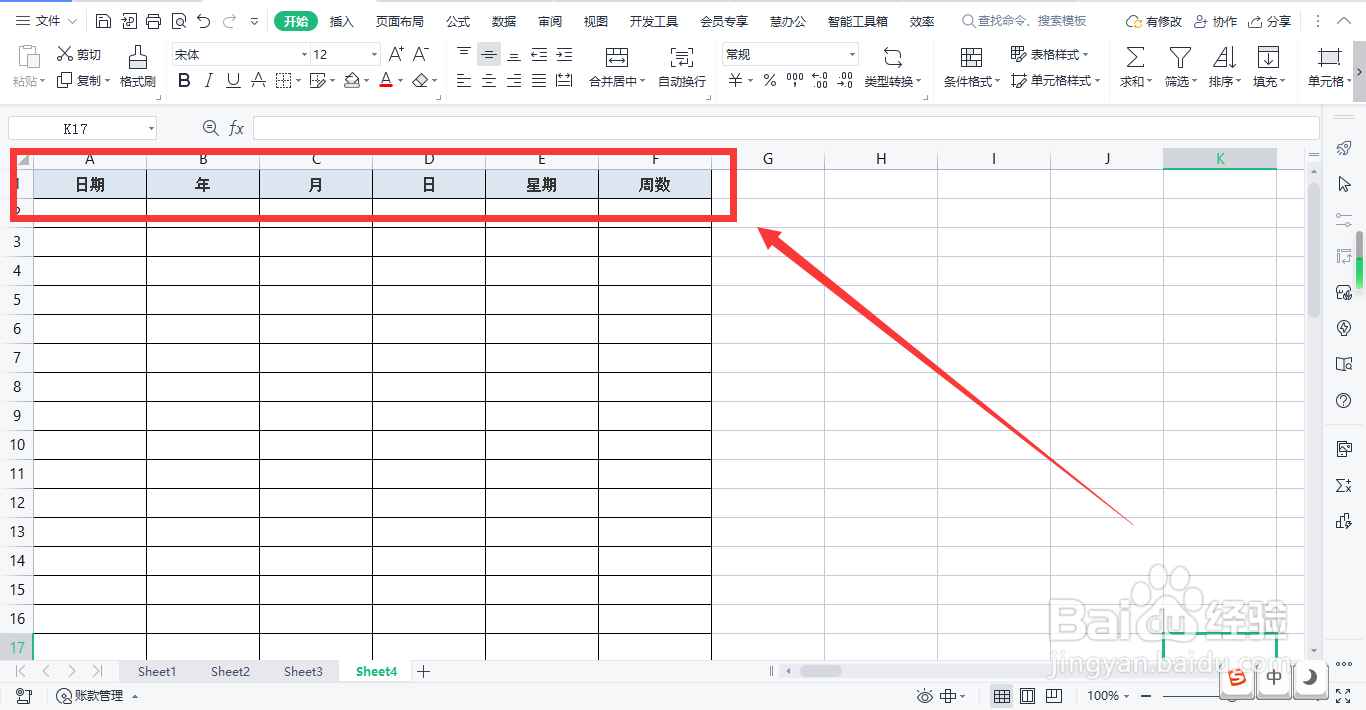Decrease font size with A- icon
This screenshot has height=710, width=1366.
point(421,55)
